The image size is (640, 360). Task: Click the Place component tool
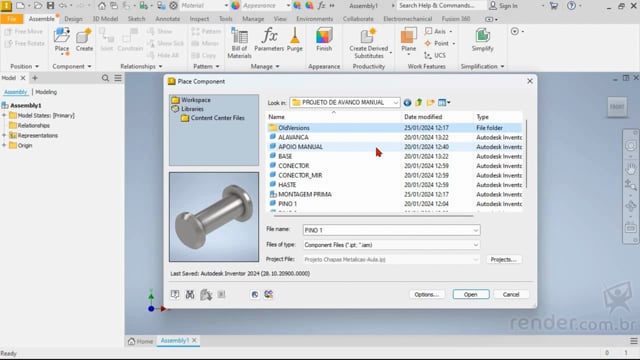62,40
